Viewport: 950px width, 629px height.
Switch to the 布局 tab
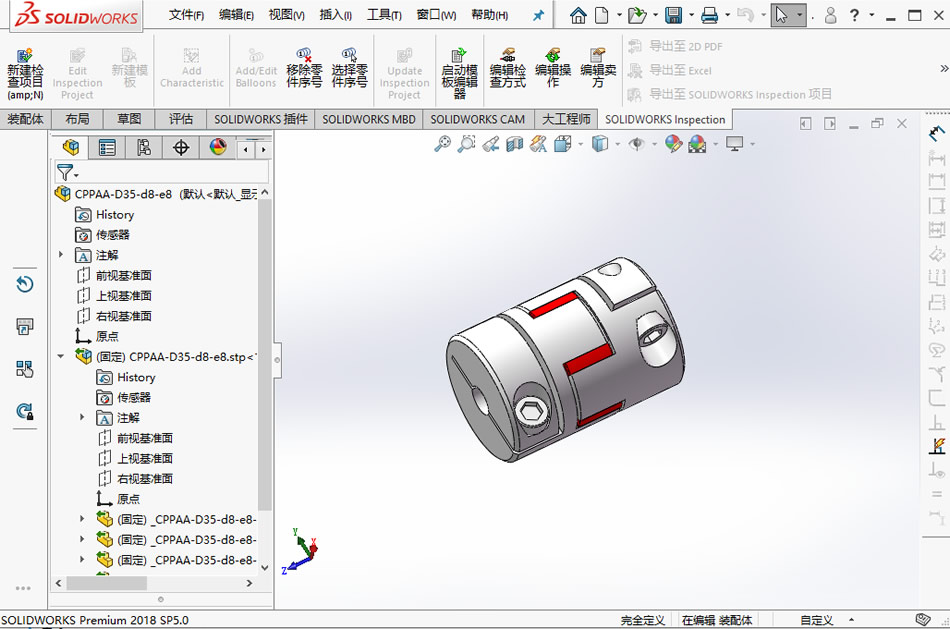tap(77, 119)
